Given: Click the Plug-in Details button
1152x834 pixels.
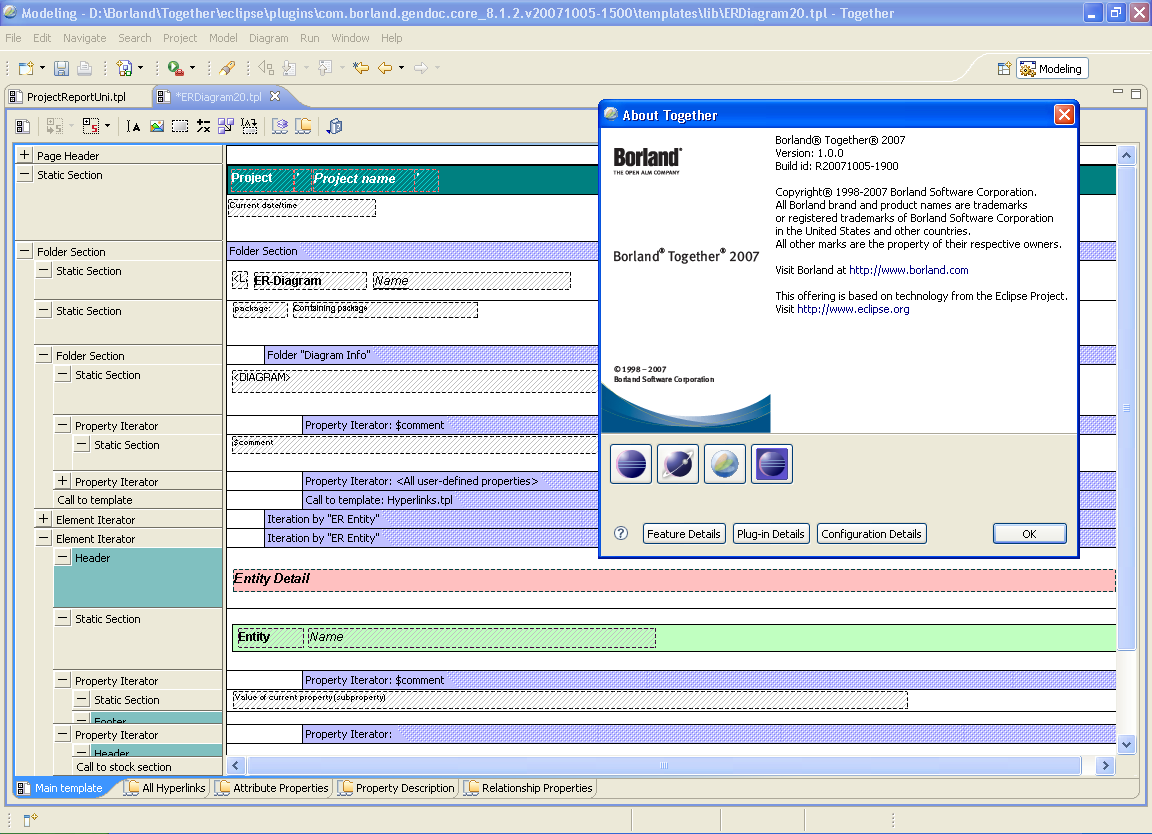Looking at the screenshot, I should [x=770, y=534].
